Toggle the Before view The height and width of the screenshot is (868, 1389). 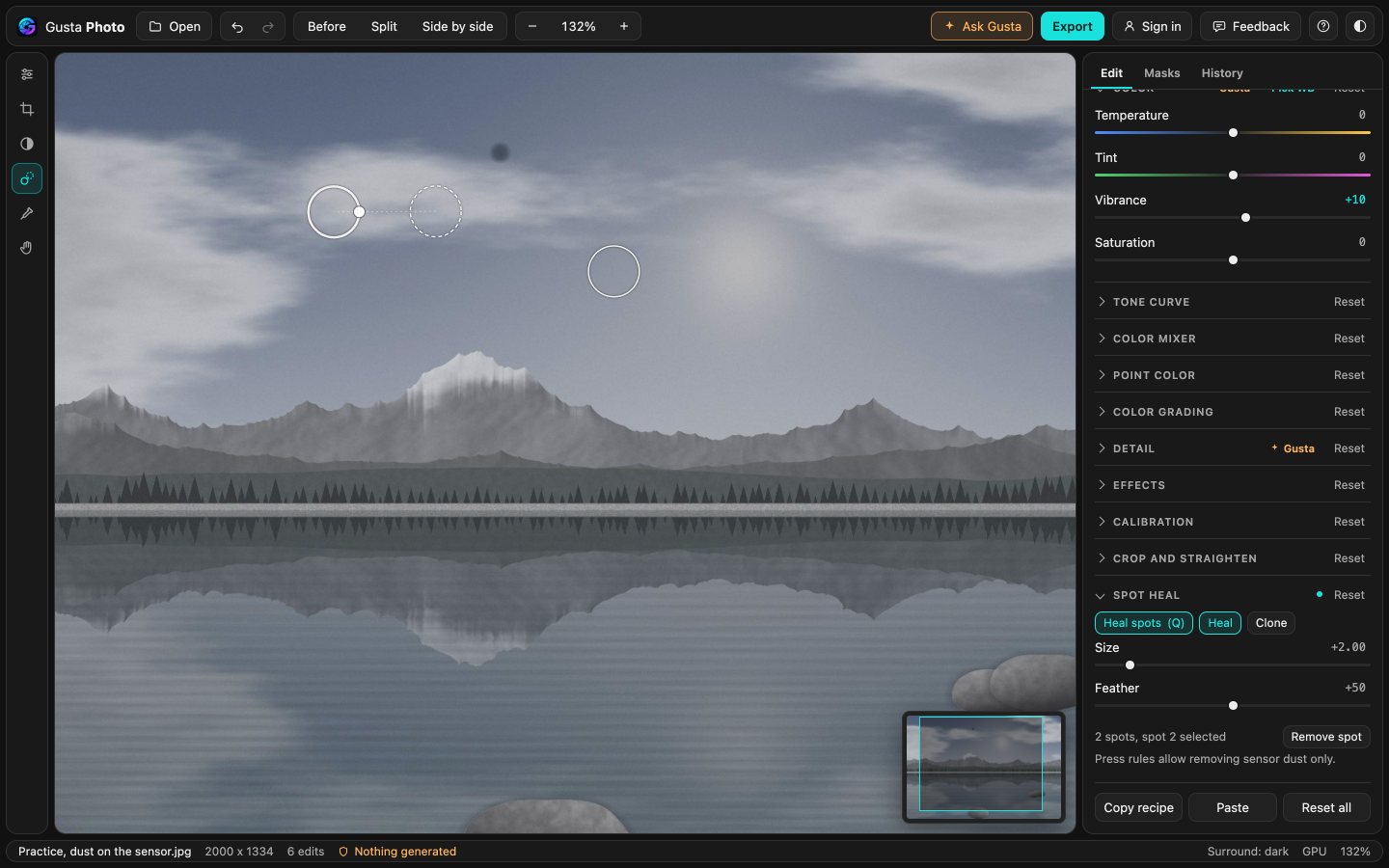click(327, 27)
